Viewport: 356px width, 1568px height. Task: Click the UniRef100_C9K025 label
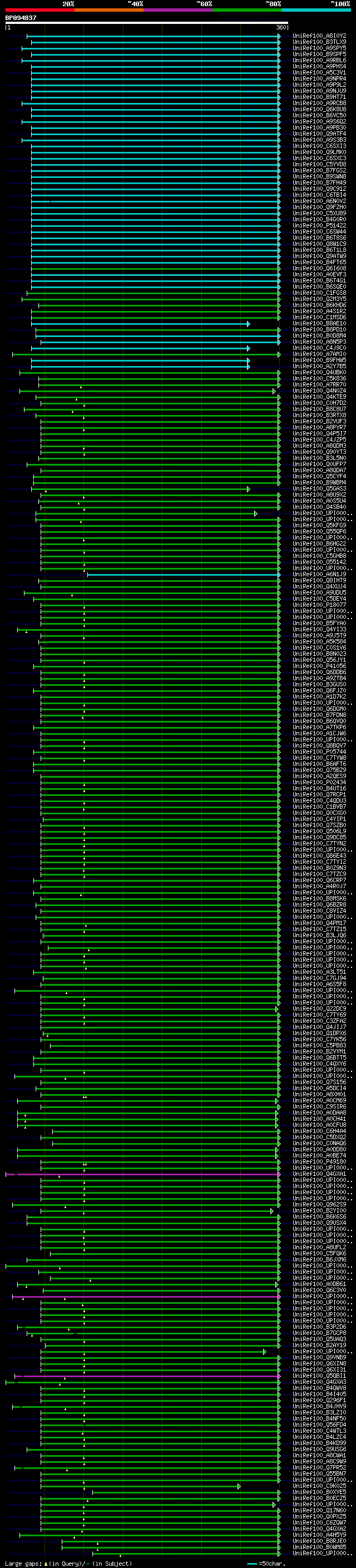pos(319,1486)
